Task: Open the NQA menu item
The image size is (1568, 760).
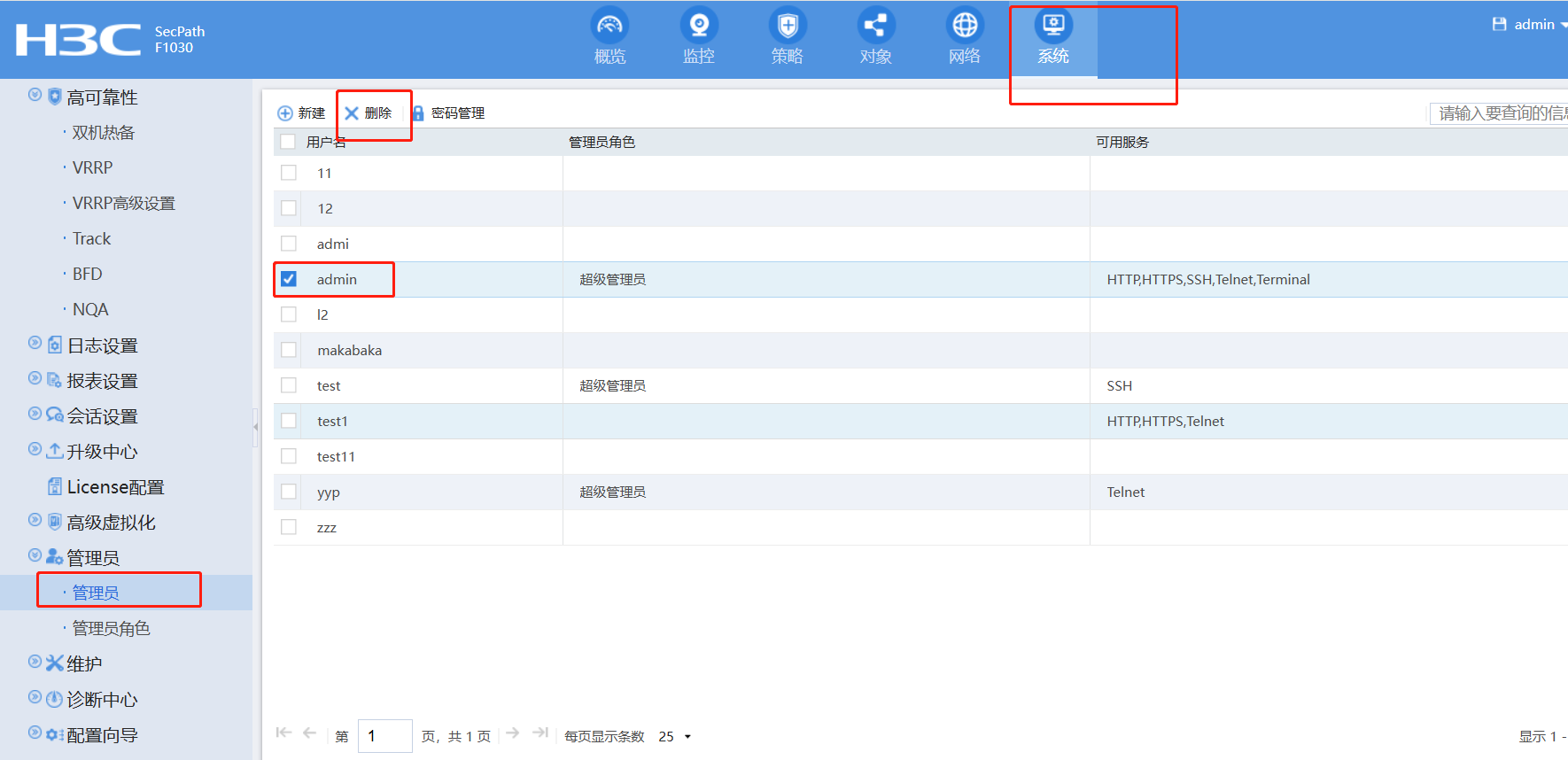Action: point(90,310)
